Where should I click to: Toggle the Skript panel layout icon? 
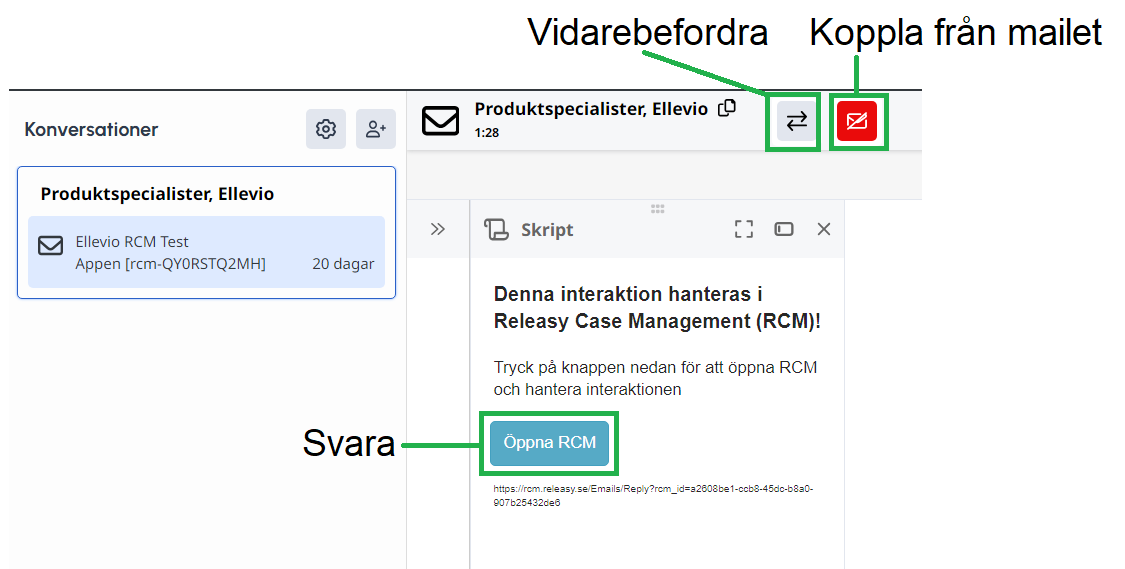pyautogui.click(x=783, y=229)
